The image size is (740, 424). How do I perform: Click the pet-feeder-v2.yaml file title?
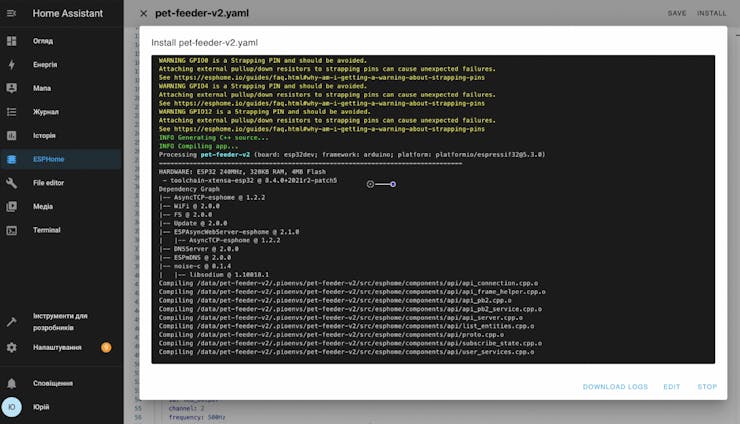(202, 13)
